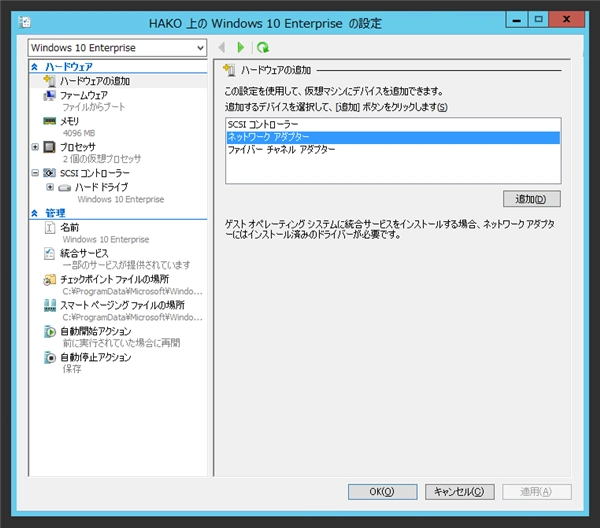Minimize the settings window
600x528 pixels.
click(x=517, y=19)
